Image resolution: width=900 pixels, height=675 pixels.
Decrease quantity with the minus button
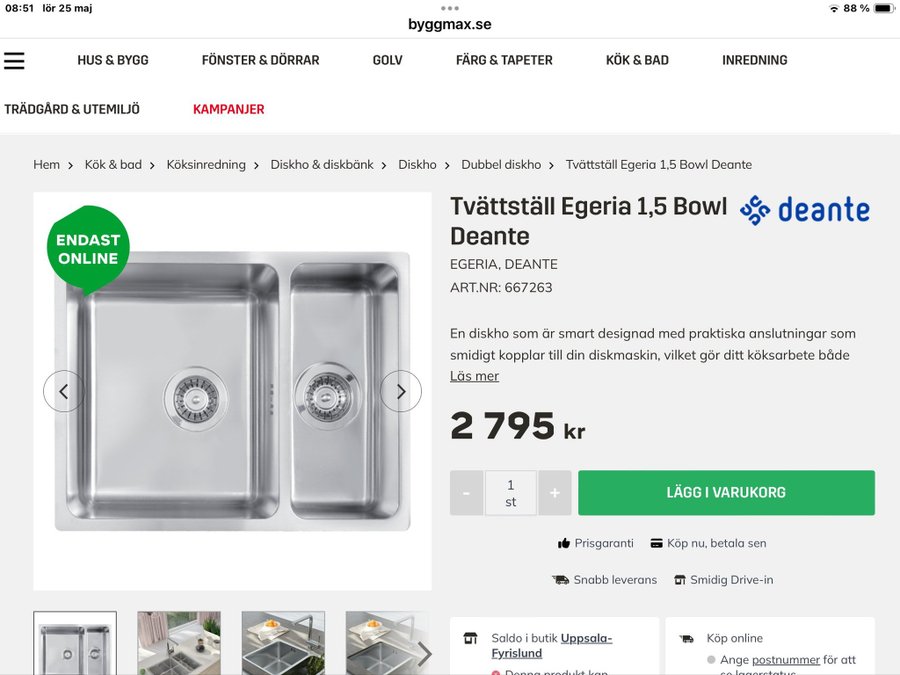(467, 492)
